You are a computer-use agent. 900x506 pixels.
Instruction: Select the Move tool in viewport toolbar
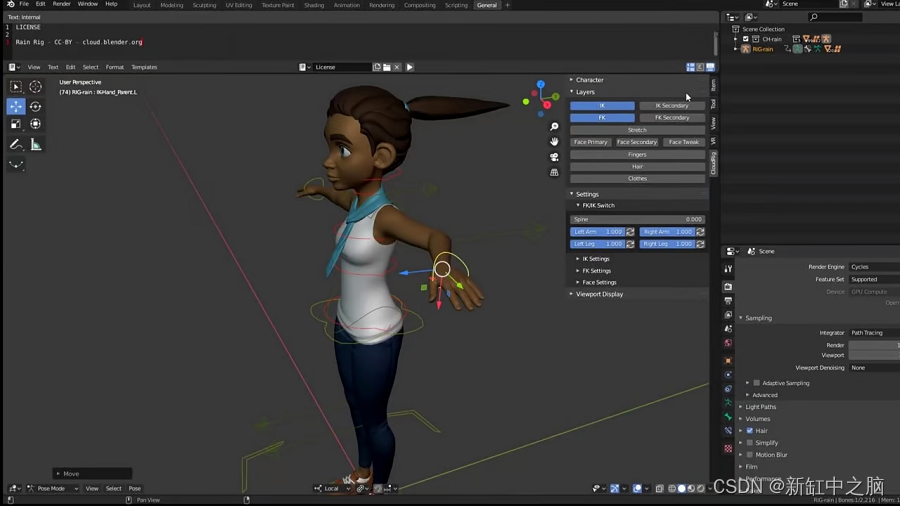[x=15, y=106]
